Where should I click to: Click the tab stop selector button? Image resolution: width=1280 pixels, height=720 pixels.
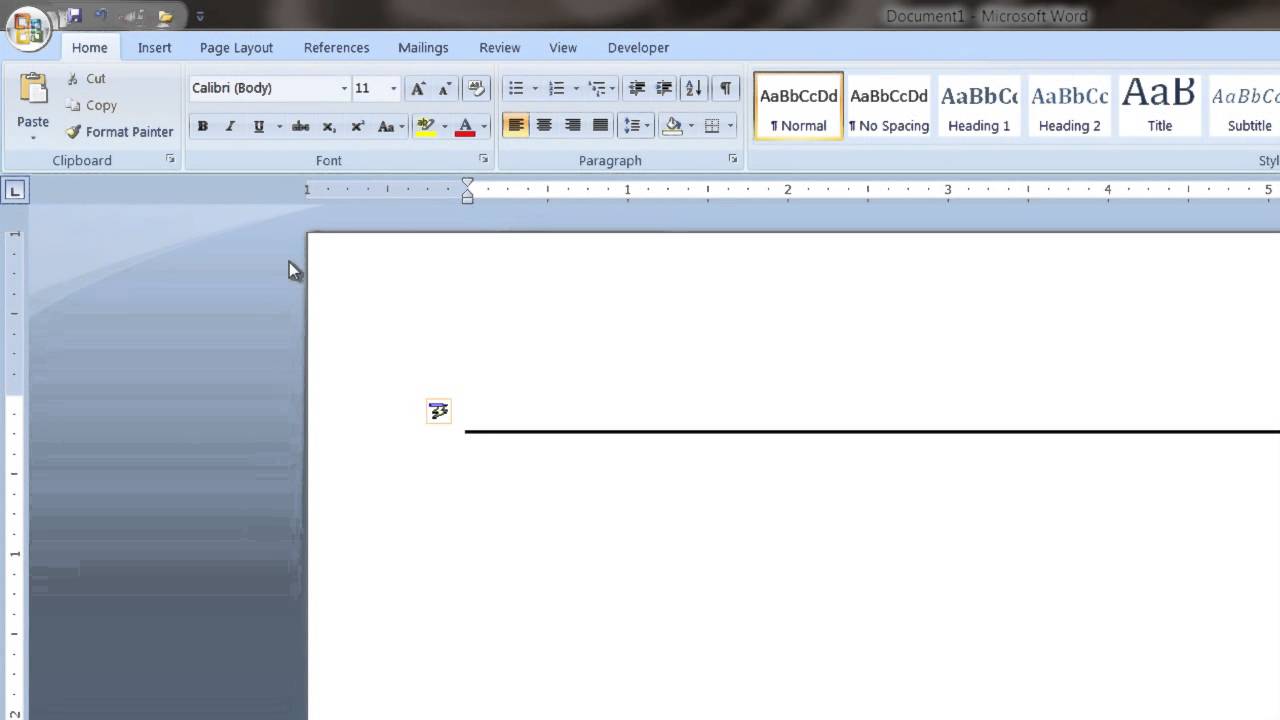coord(15,190)
